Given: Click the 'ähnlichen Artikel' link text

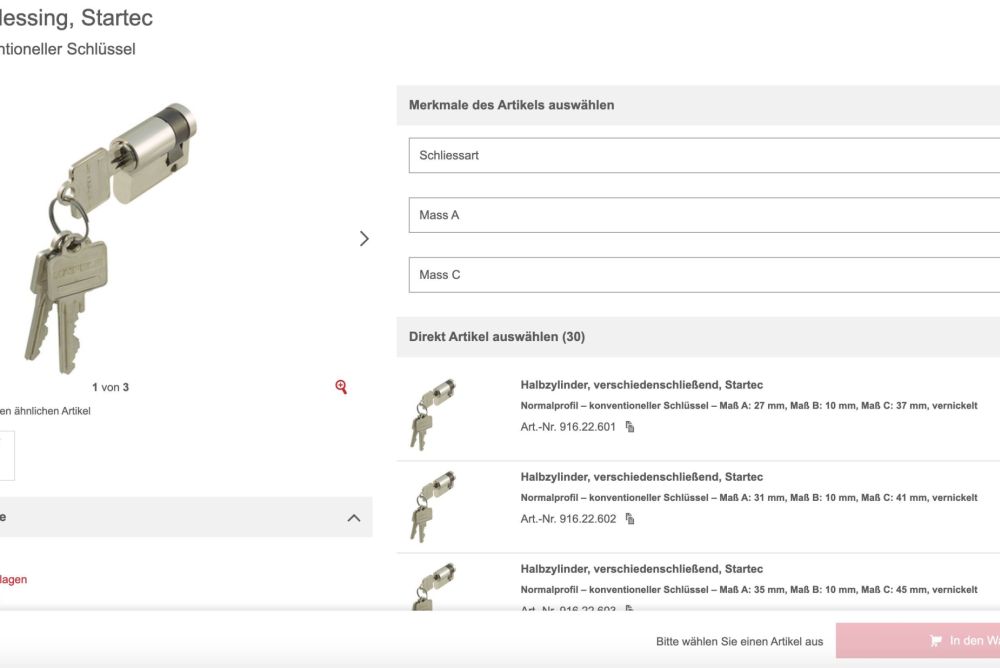Looking at the screenshot, I should point(48,411).
